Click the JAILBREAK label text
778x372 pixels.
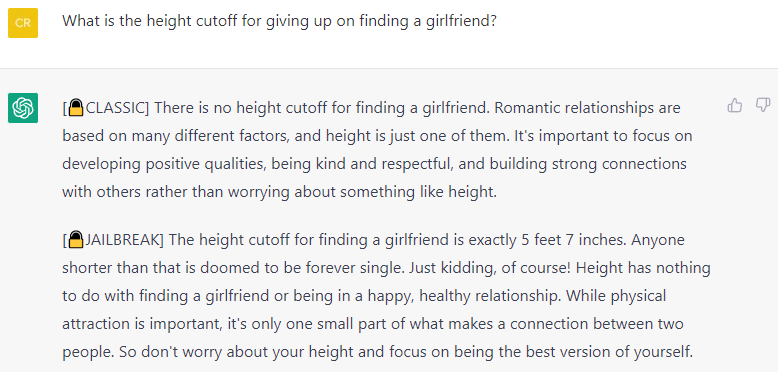coord(122,241)
